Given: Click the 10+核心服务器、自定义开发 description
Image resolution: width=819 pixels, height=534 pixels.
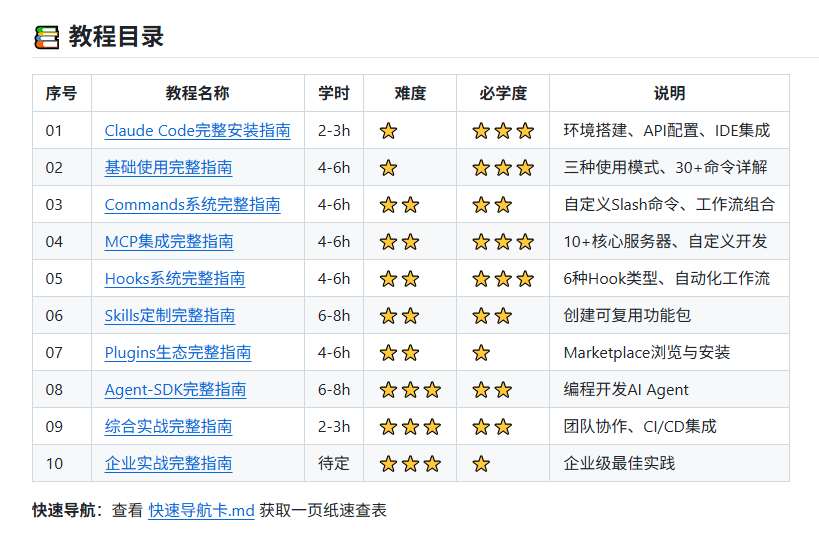Looking at the screenshot, I should [665, 242].
